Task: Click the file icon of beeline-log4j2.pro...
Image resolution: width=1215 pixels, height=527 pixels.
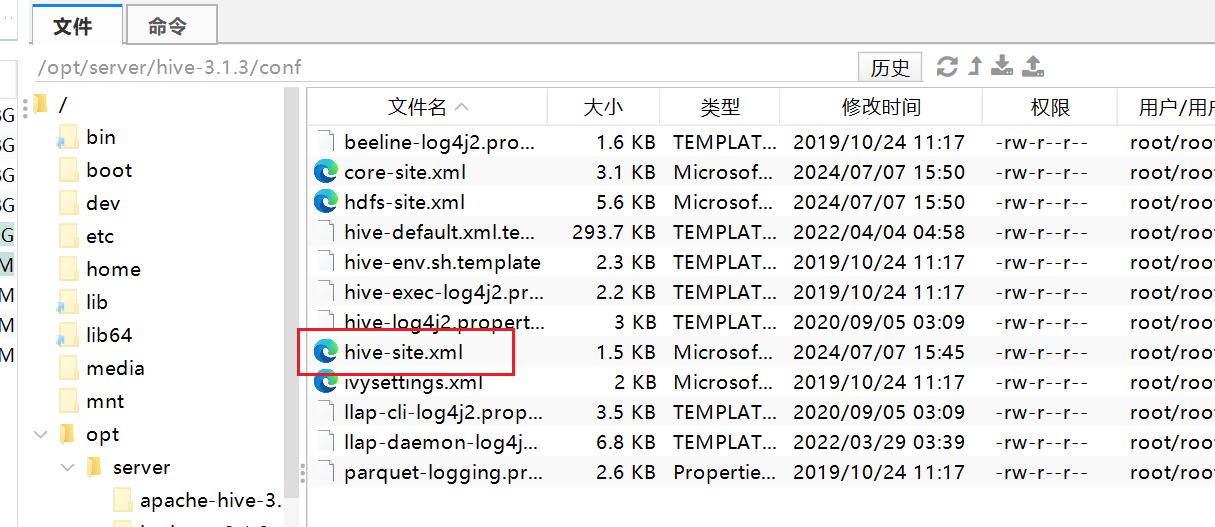Action: (x=325, y=142)
